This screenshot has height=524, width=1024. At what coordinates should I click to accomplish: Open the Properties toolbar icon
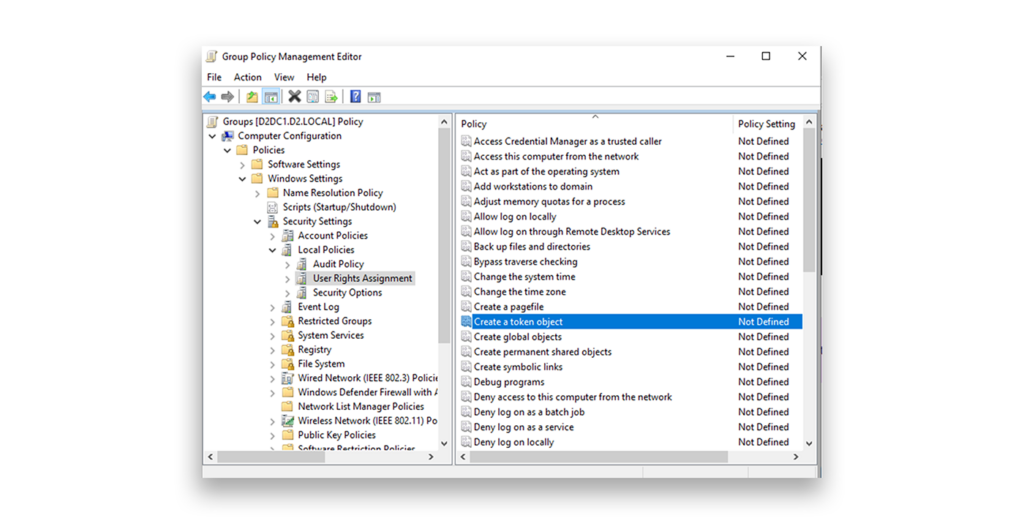coord(313,97)
